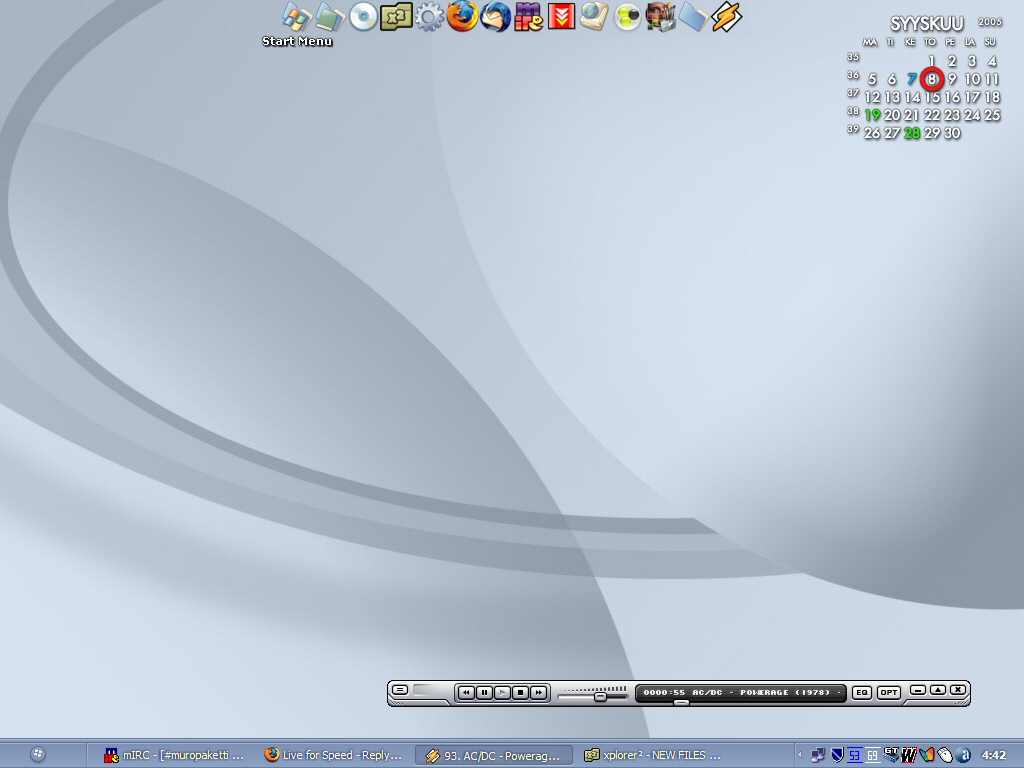Skip to previous track in player
This screenshot has width=1024, height=768.
(466, 692)
